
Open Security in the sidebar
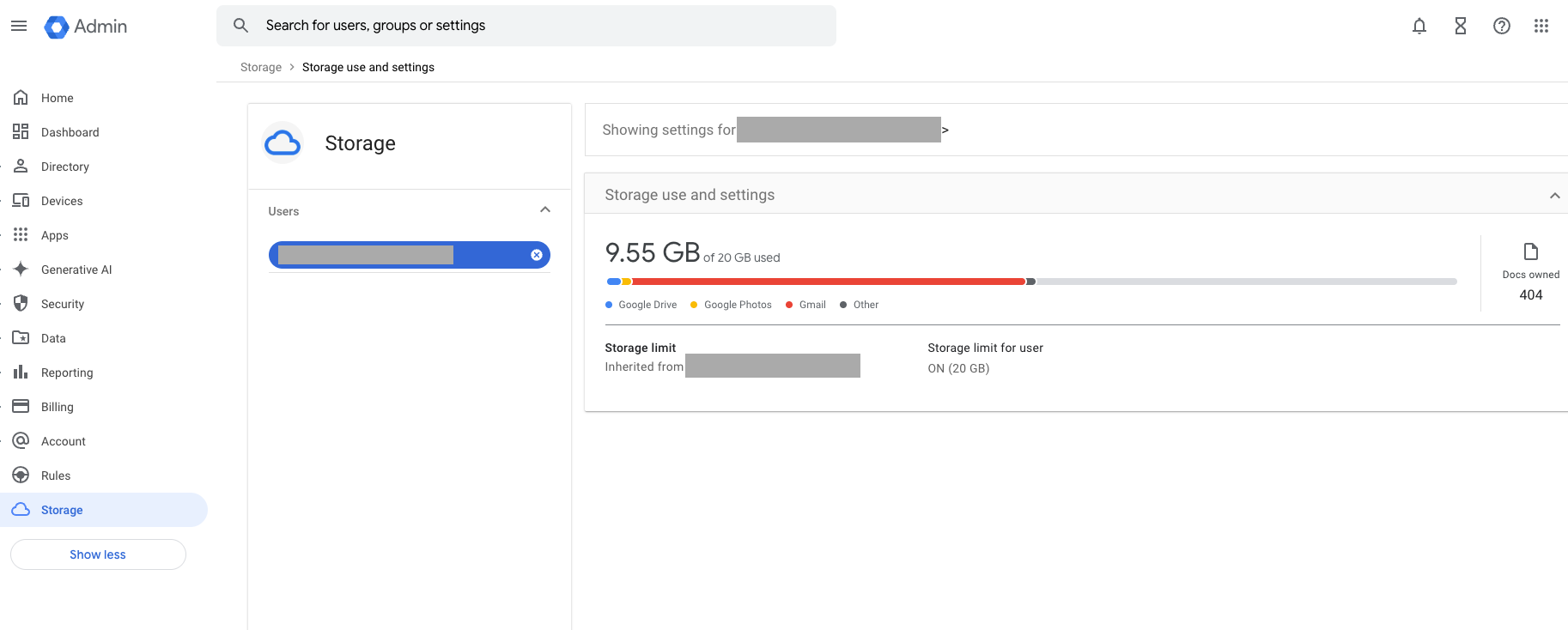63,304
